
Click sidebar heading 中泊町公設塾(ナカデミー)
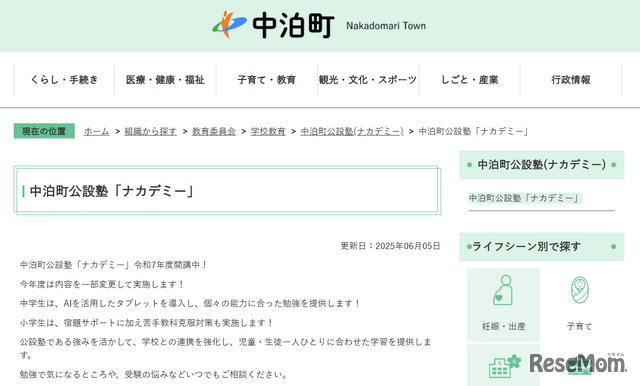(542, 165)
